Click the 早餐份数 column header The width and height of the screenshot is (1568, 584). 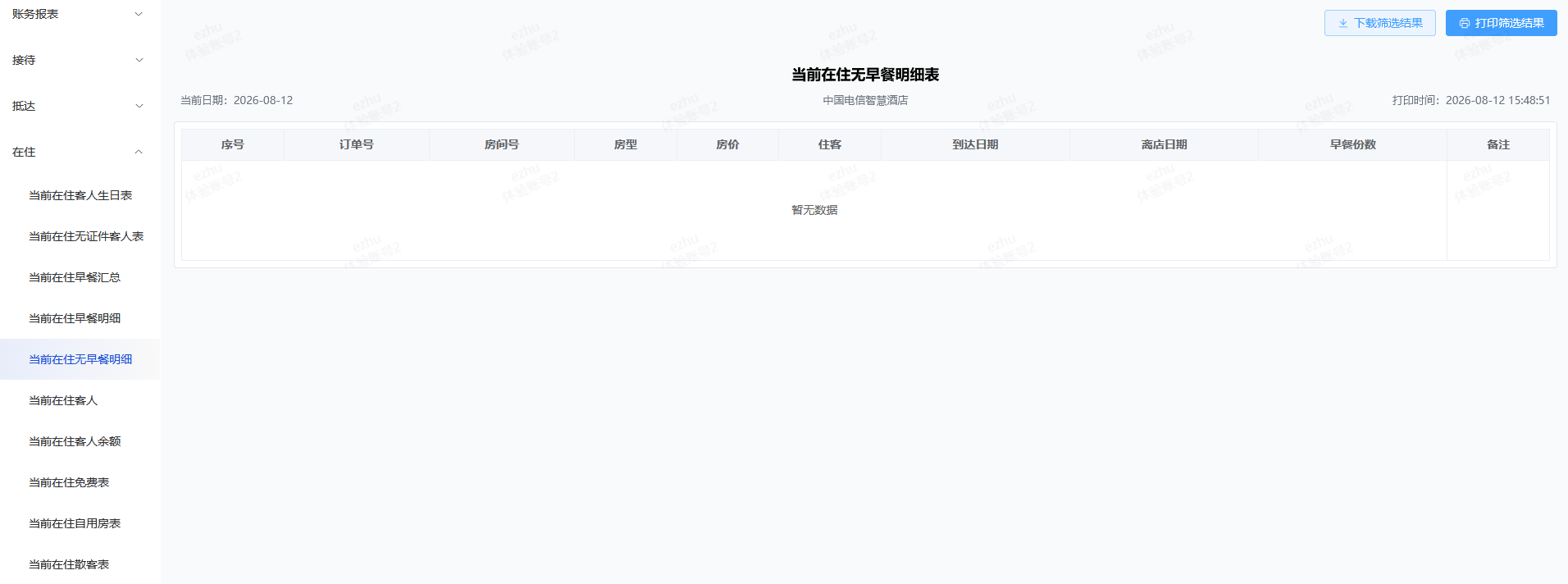(x=1352, y=144)
